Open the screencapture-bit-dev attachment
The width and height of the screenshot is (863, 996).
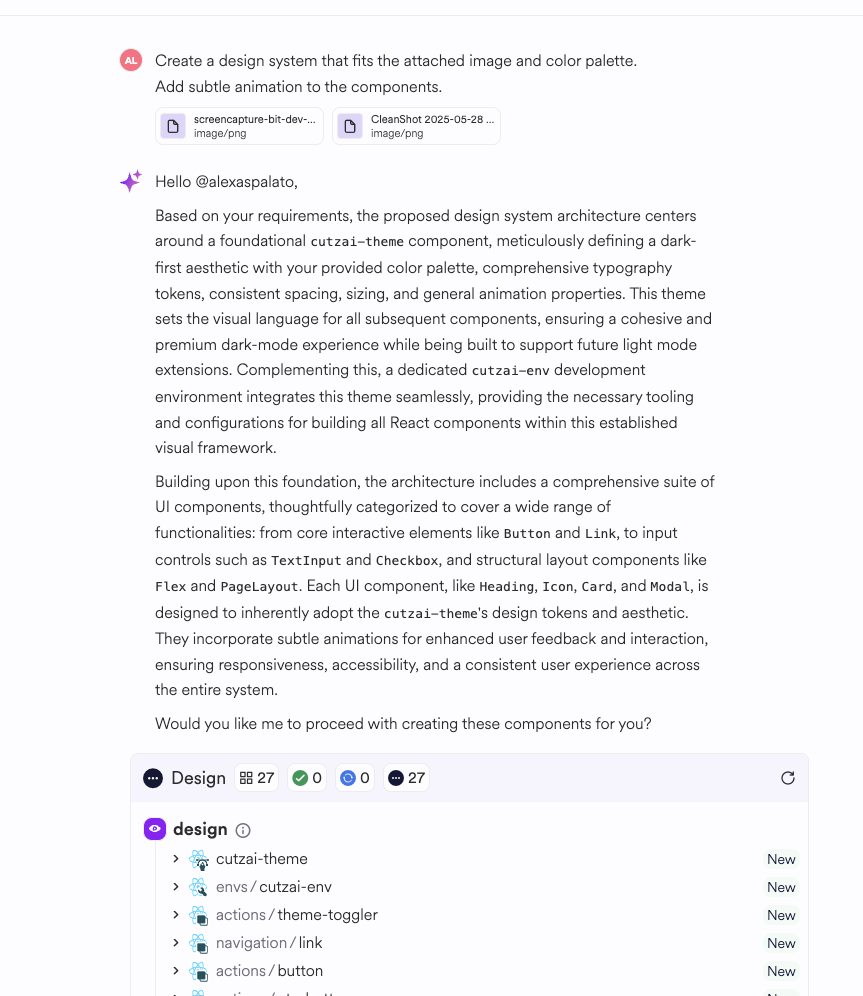pyautogui.click(x=240, y=126)
